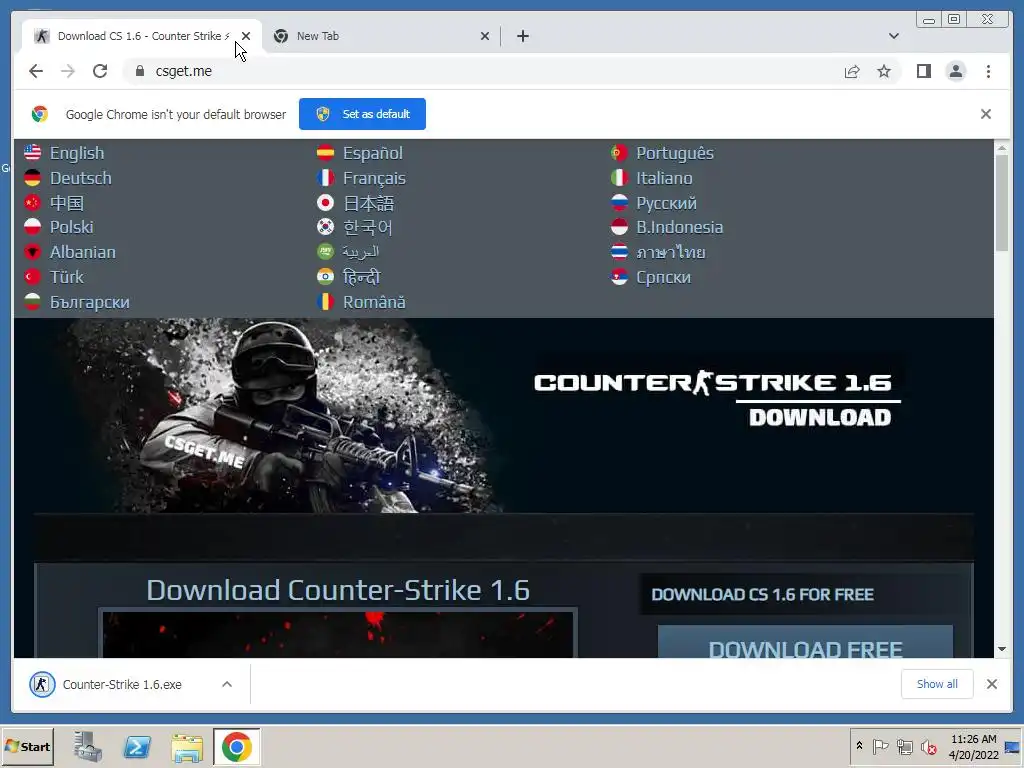Viewport: 1024px width, 768px height.
Task: Choose the Français language link
Action: (x=374, y=178)
